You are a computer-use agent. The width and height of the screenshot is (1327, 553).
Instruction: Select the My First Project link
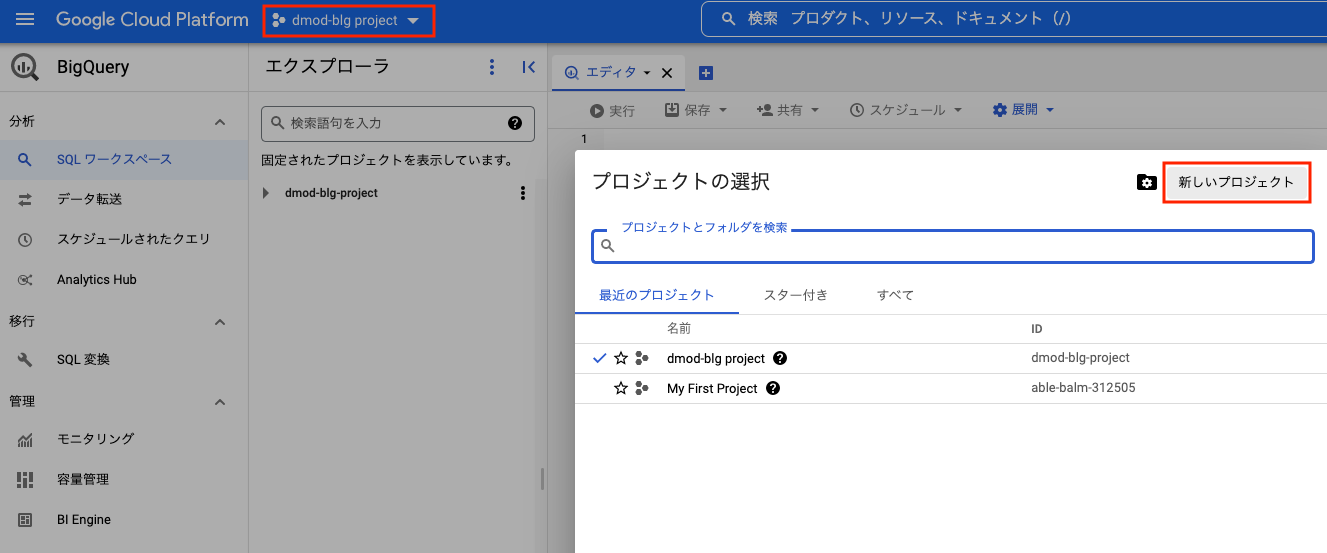[712, 388]
